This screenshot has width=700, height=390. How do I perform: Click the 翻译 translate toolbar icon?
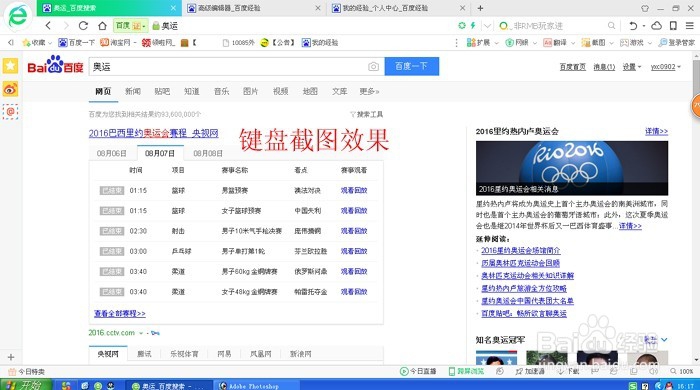coord(555,42)
